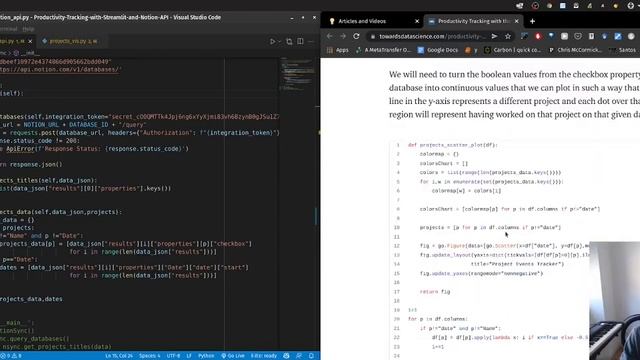Open a new browser tab with plus button
This screenshot has width=640, height=360.
coord(532,21)
